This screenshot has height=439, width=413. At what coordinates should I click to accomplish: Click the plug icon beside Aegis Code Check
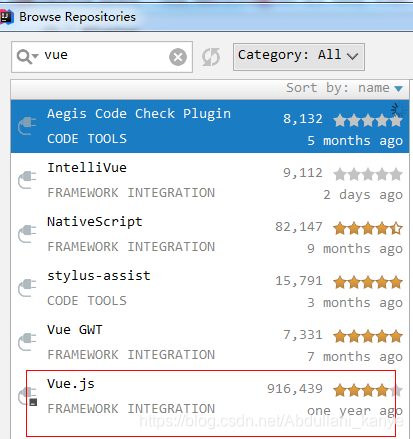pos(27,126)
